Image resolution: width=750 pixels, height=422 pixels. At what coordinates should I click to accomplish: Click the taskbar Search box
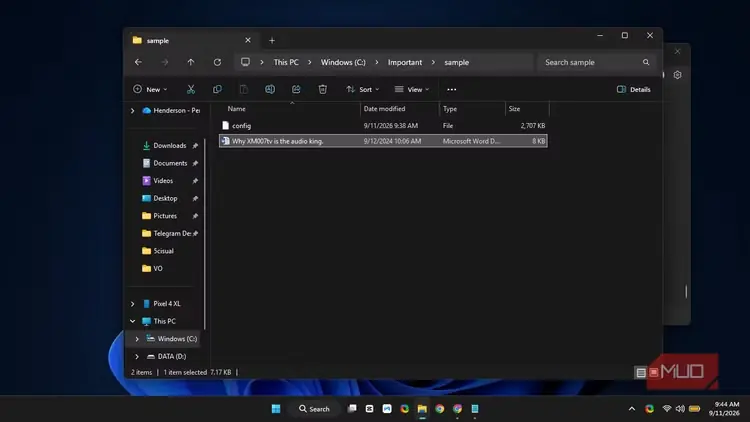(314, 409)
